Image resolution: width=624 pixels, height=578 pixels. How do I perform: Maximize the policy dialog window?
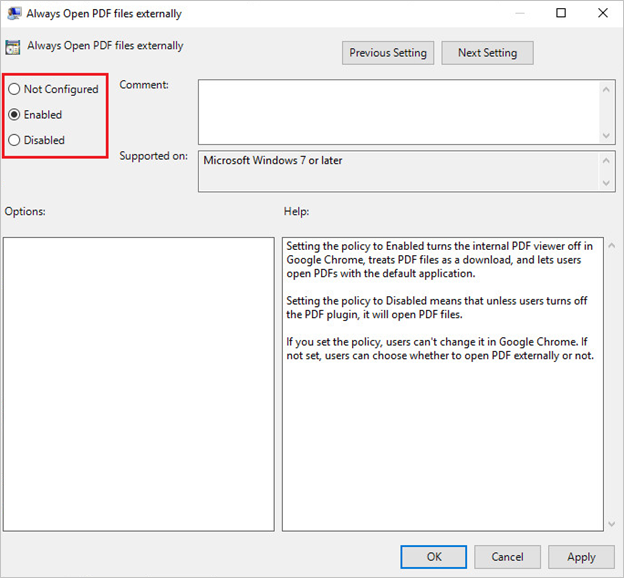pyautogui.click(x=561, y=13)
